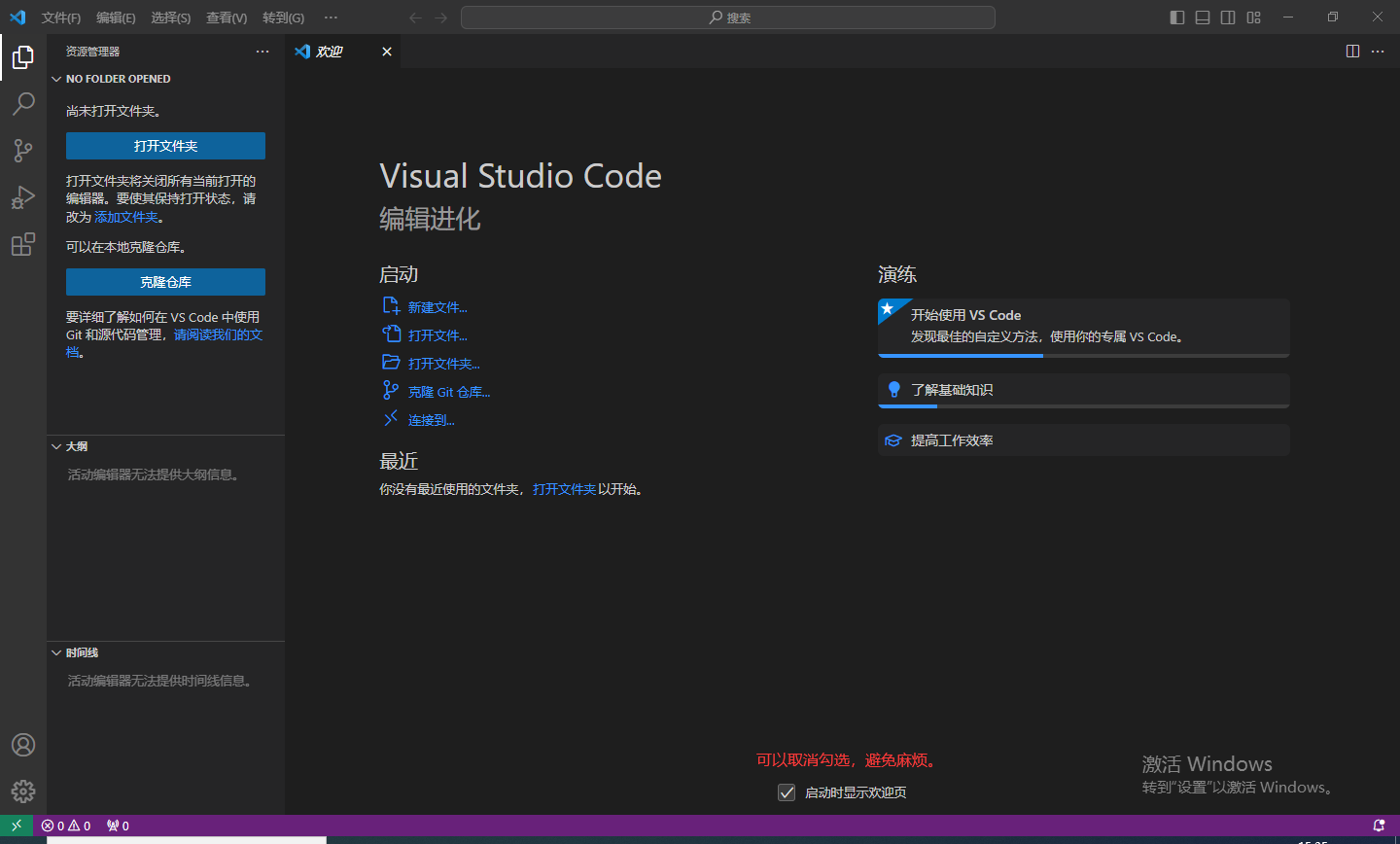
Task: Open the Explorer view in activity bar
Action: click(x=23, y=57)
